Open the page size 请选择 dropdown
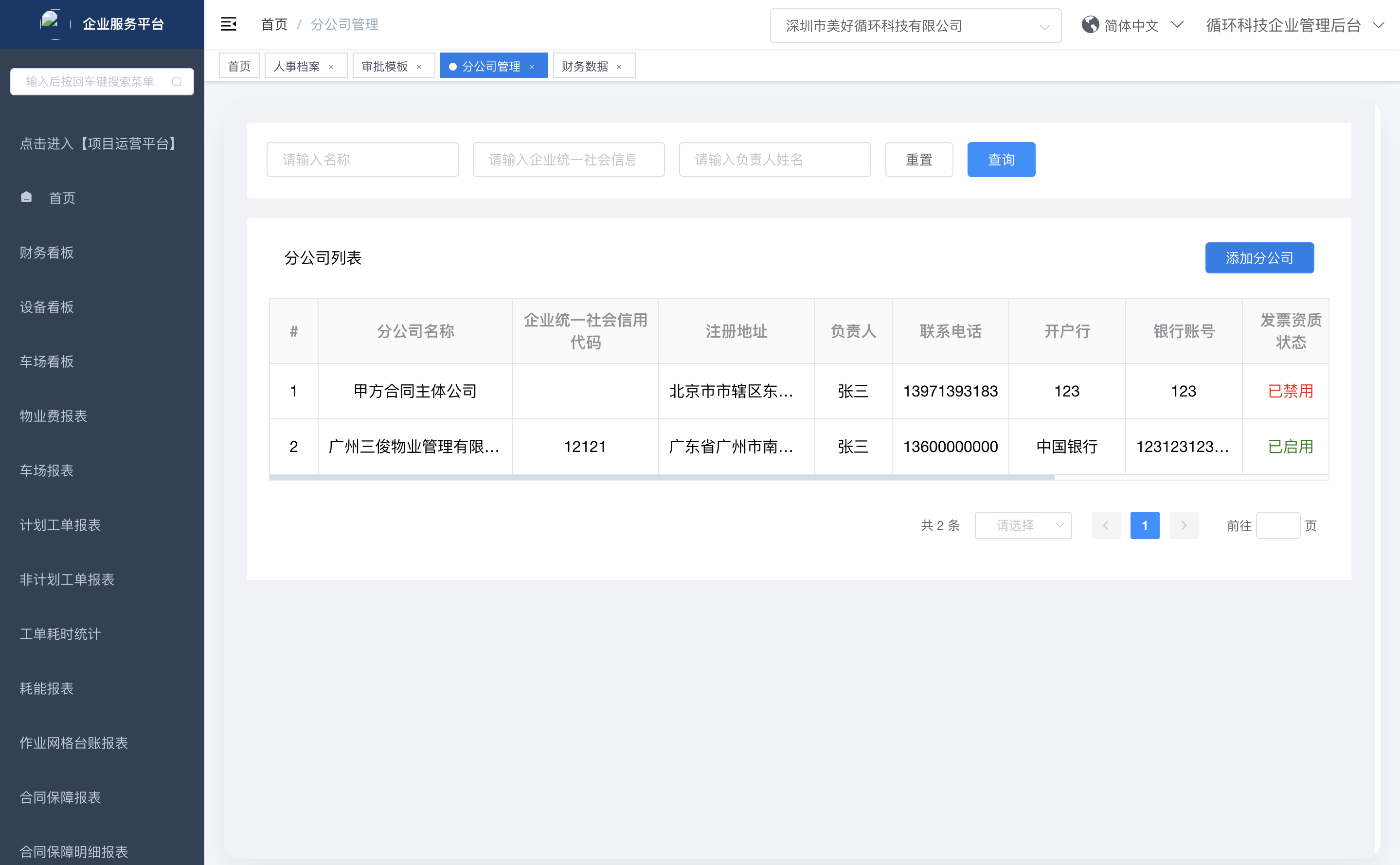This screenshot has height=865, width=1400. [1023, 525]
